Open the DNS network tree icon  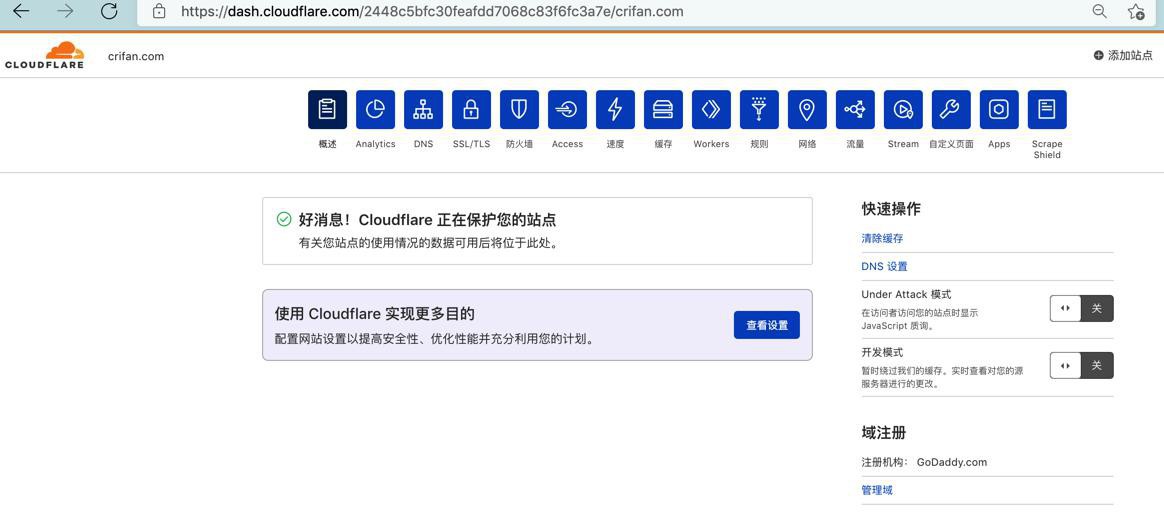tap(423, 110)
